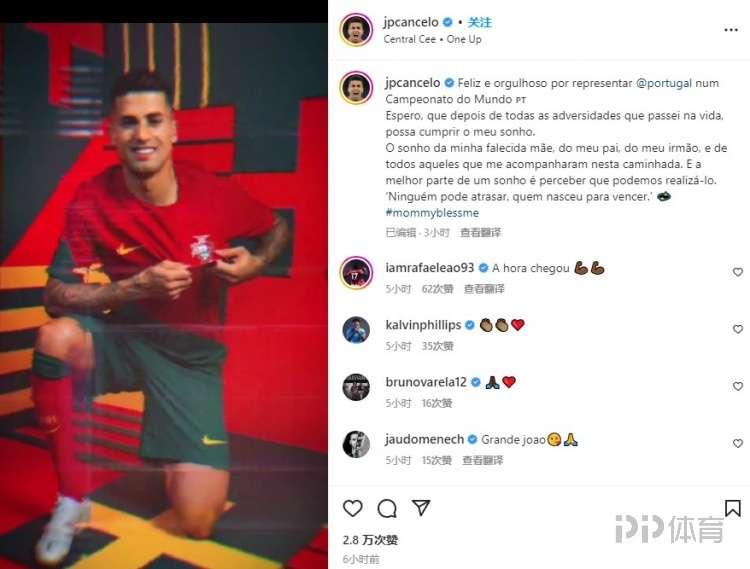Like jaudomenech's comment heart
This screenshot has width=750, height=569.
(x=738, y=443)
